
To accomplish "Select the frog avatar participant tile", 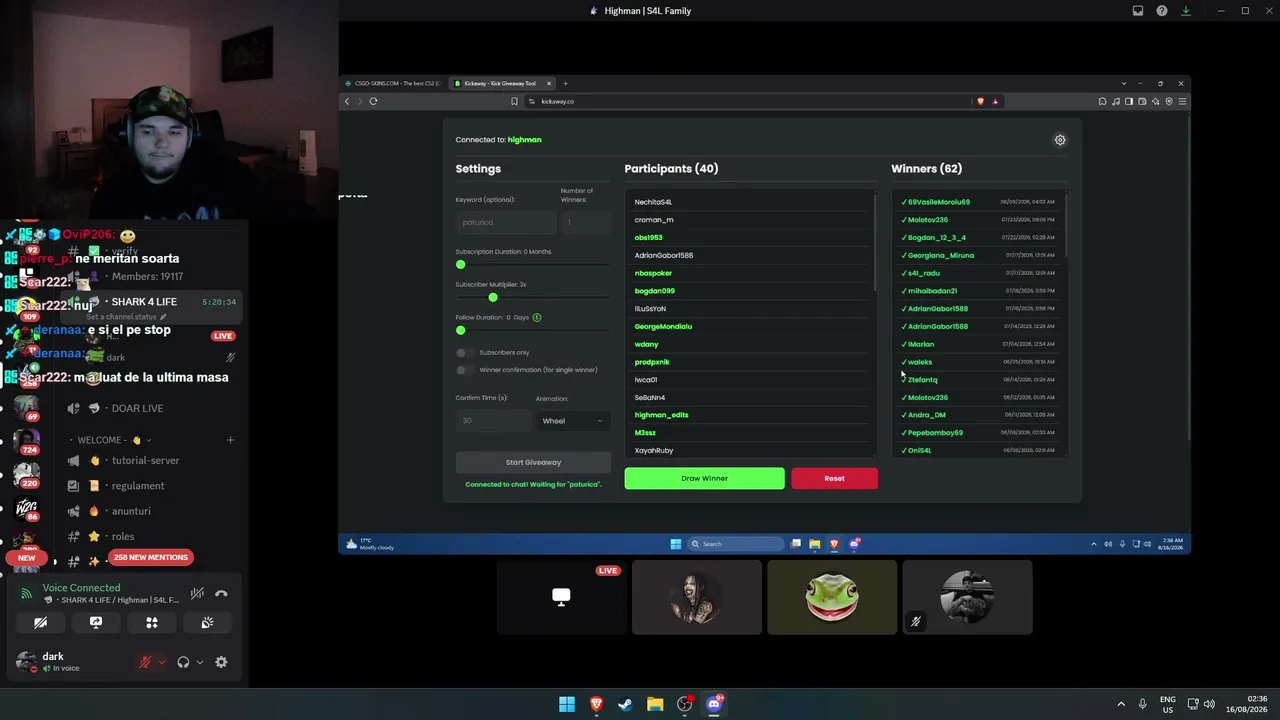I will (x=832, y=597).
